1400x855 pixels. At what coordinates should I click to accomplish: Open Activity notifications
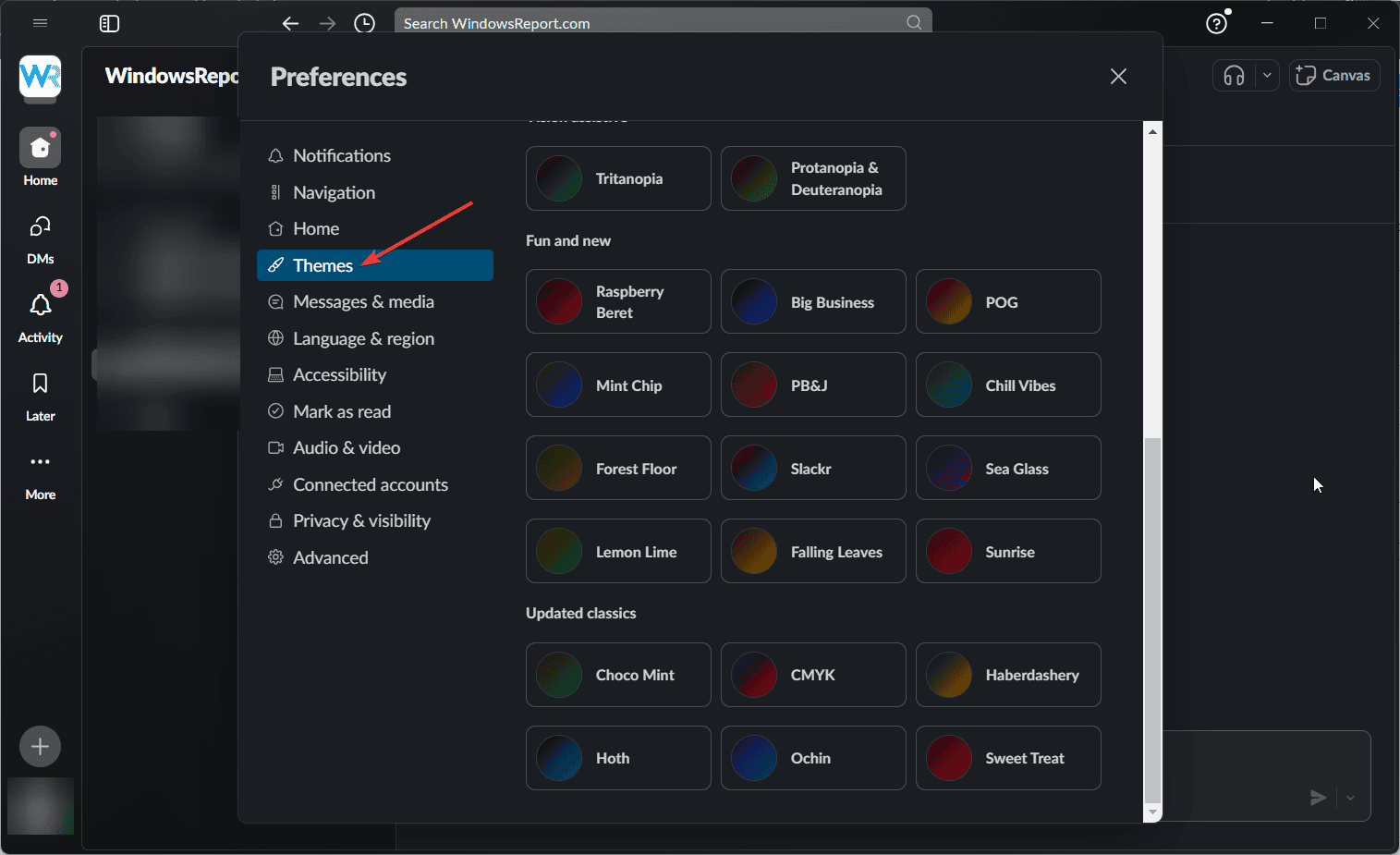pyautogui.click(x=40, y=317)
